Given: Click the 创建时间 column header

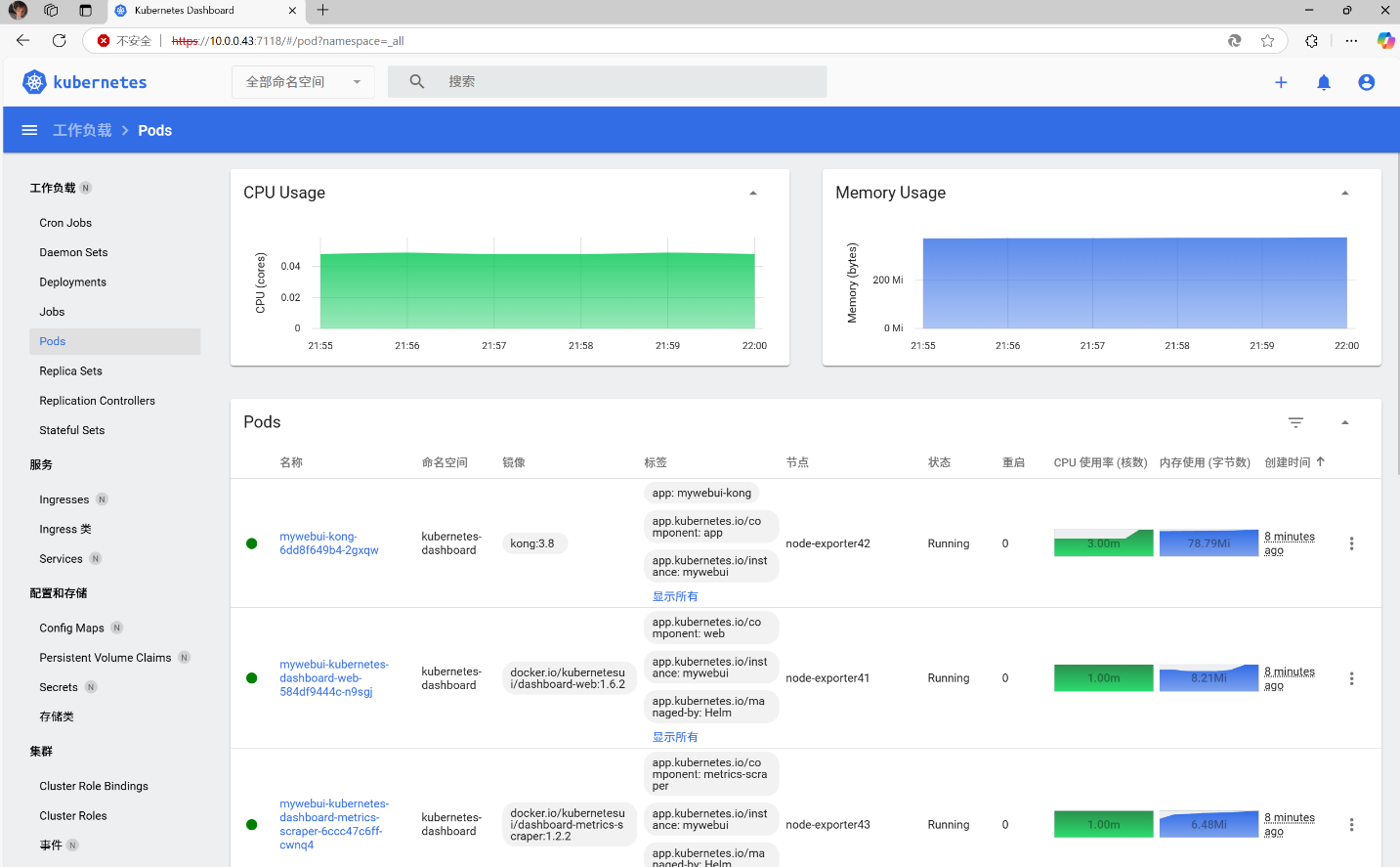Looking at the screenshot, I should pos(1288,462).
